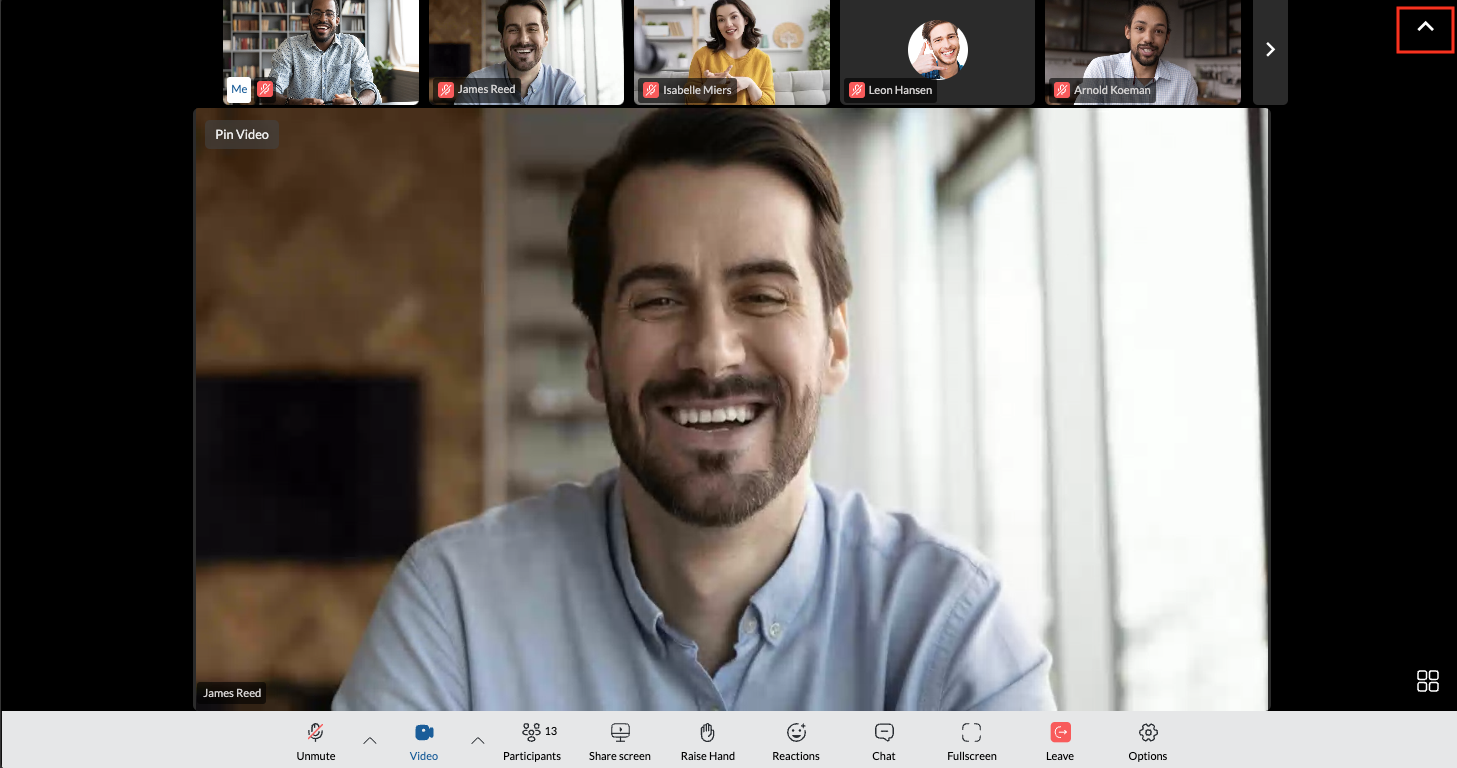Viewport: 1457px width, 768px height.
Task: Open the Participants panel
Action: tap(532, 741)
